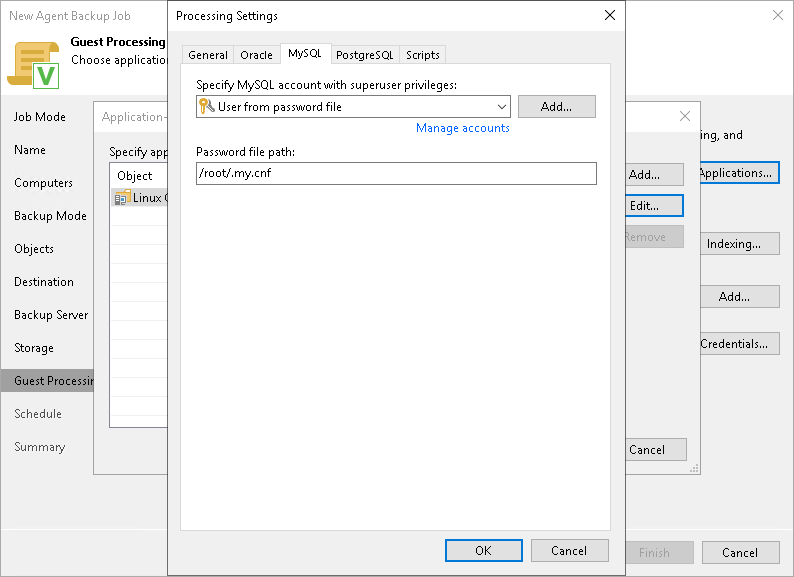Image resolution: width=794 pixels, height=577 pixels.
Task: Select the MySQL tab
Action: (305, 54)
